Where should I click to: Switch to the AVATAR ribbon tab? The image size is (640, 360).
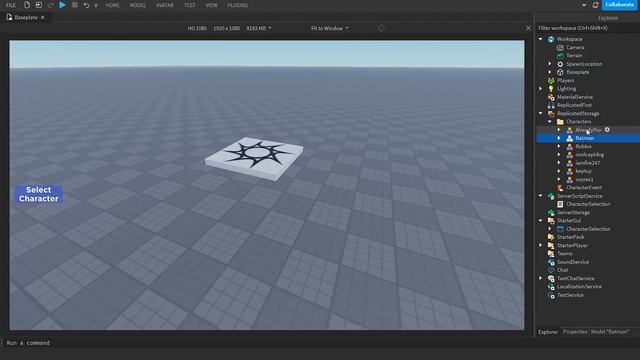[x=165, y=5]
